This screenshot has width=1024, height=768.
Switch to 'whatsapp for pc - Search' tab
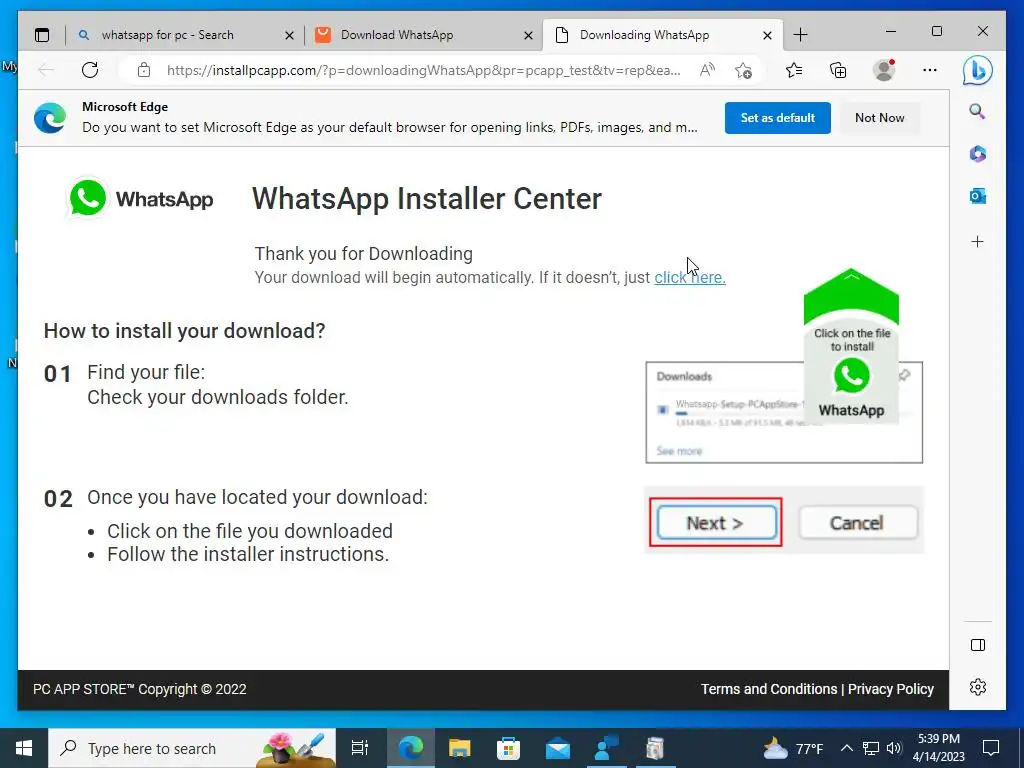(x=185, y=35)
